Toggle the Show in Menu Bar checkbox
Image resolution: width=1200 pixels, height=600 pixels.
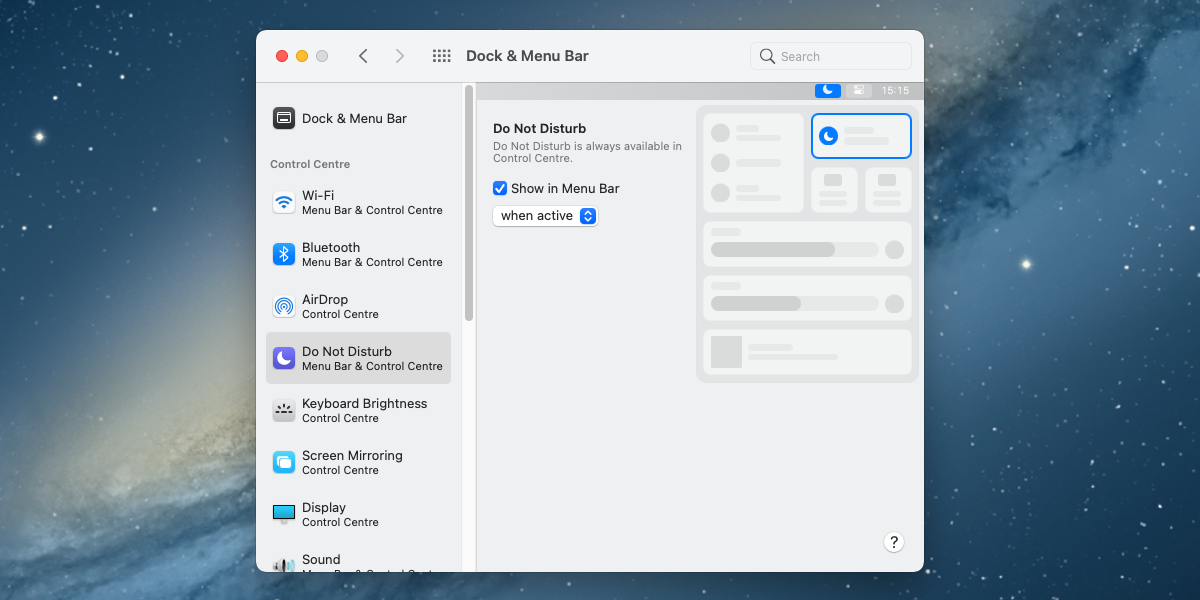(500, 188)
